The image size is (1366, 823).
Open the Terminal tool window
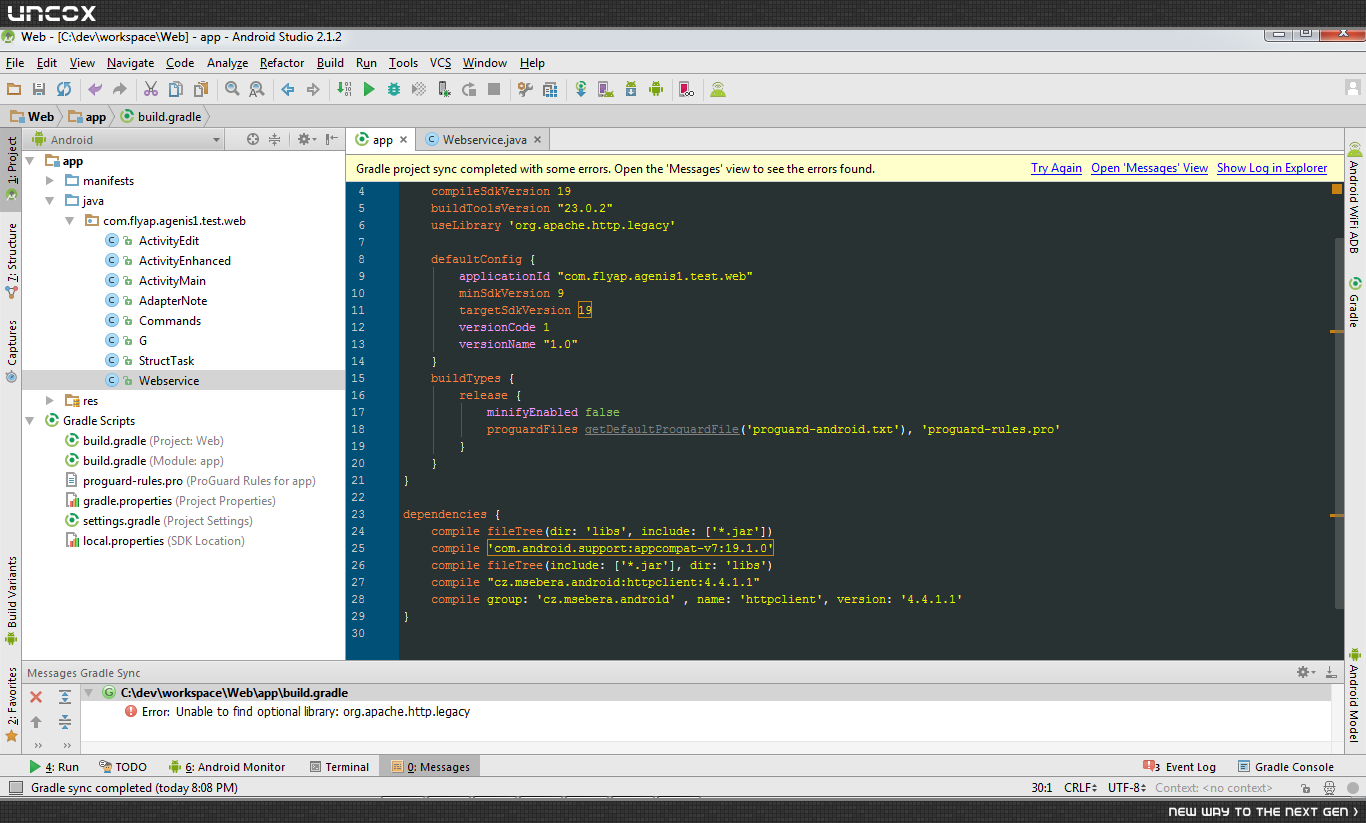pos(339,767)
